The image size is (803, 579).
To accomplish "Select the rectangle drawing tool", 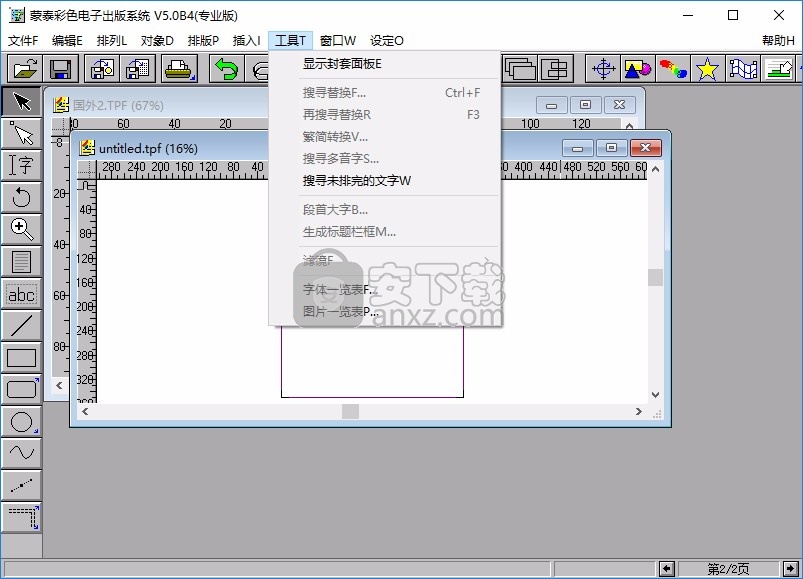I will [22, 357].
